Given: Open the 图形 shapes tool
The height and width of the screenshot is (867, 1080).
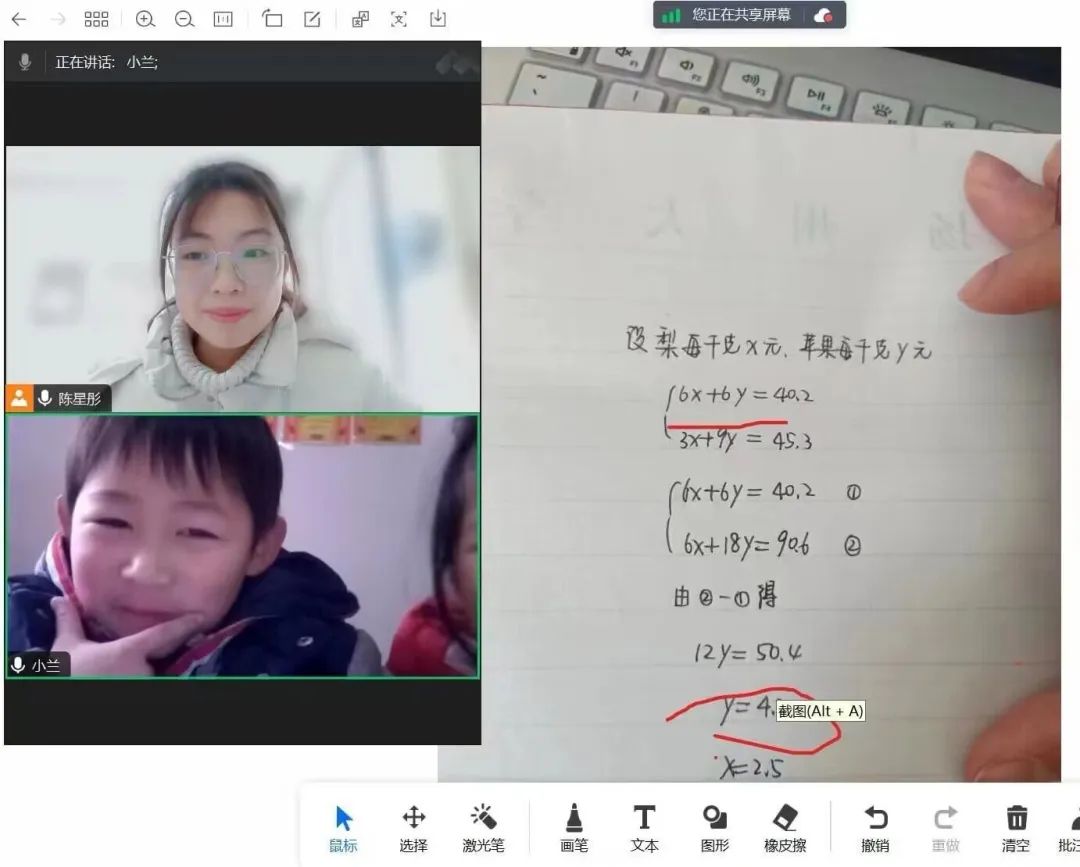Looking at the screenshot, I should click(714, 828).
